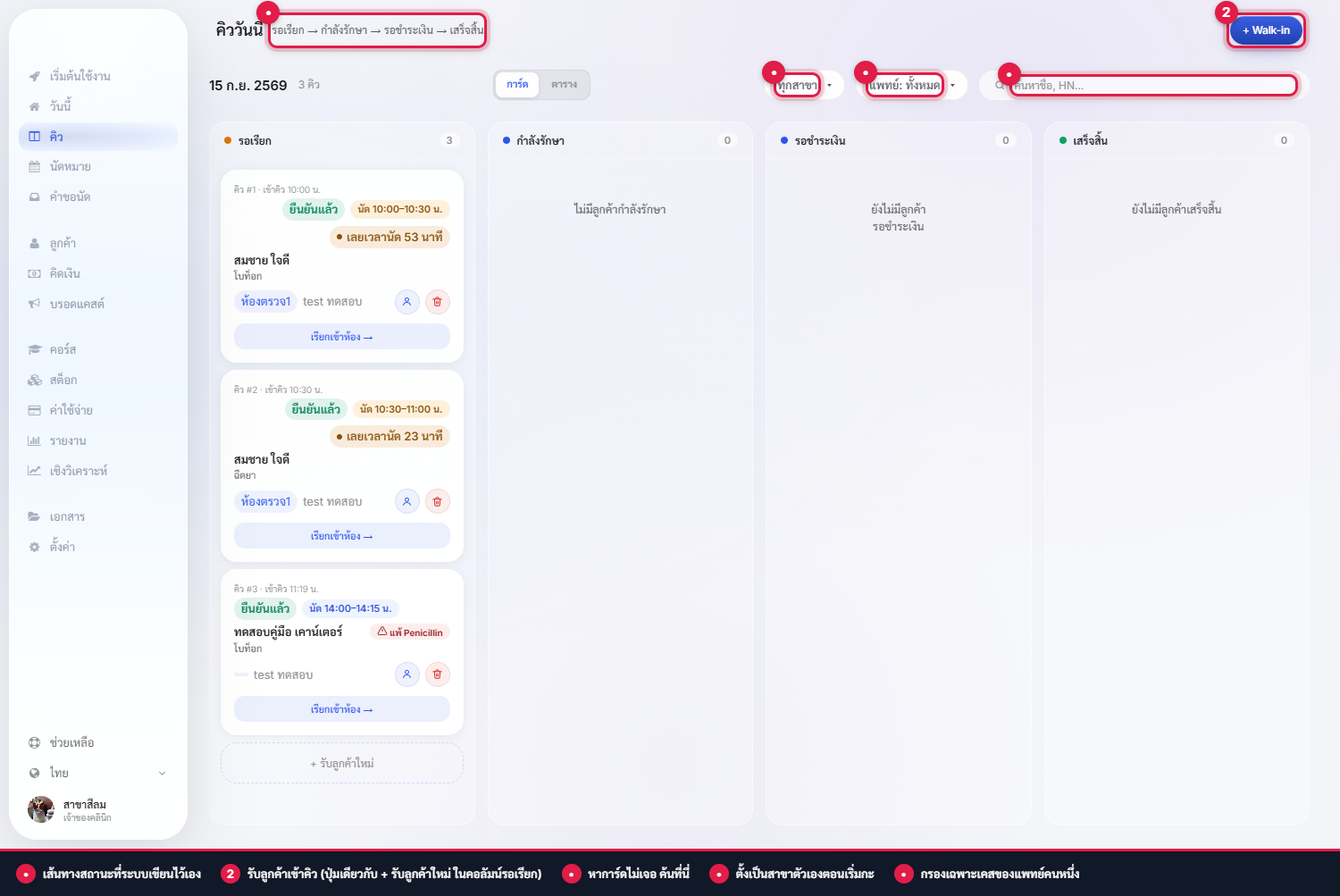Open ทุกสาขา branch dropdown
The image size is (1340, 896).
click(x=807, y=86)
